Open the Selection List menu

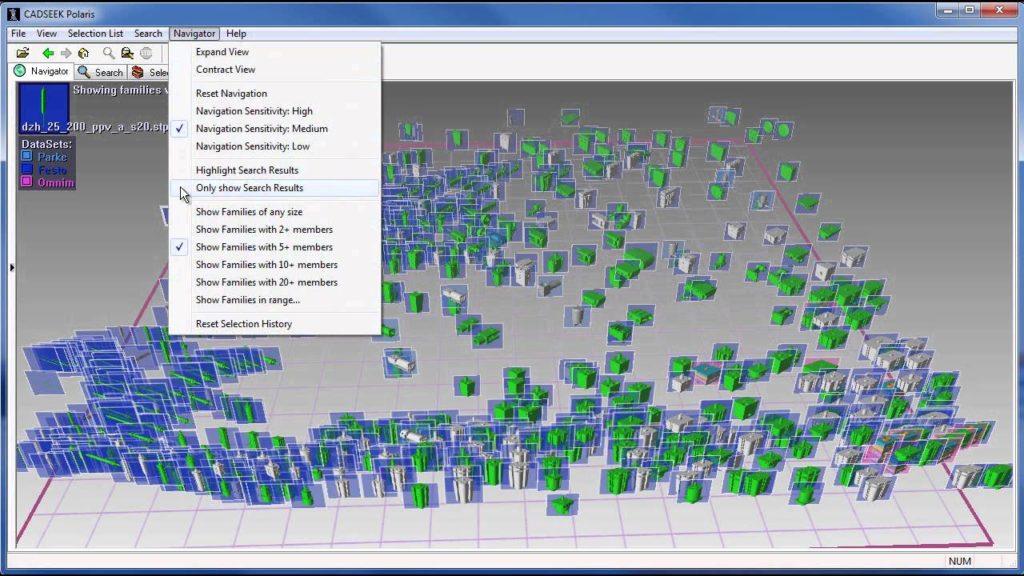click(95, 33)
